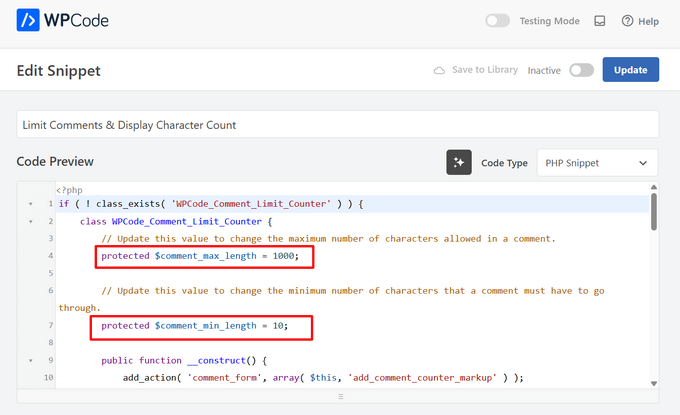Click the snippet title input field
This screenshot has height=415, width=680.
337,124
